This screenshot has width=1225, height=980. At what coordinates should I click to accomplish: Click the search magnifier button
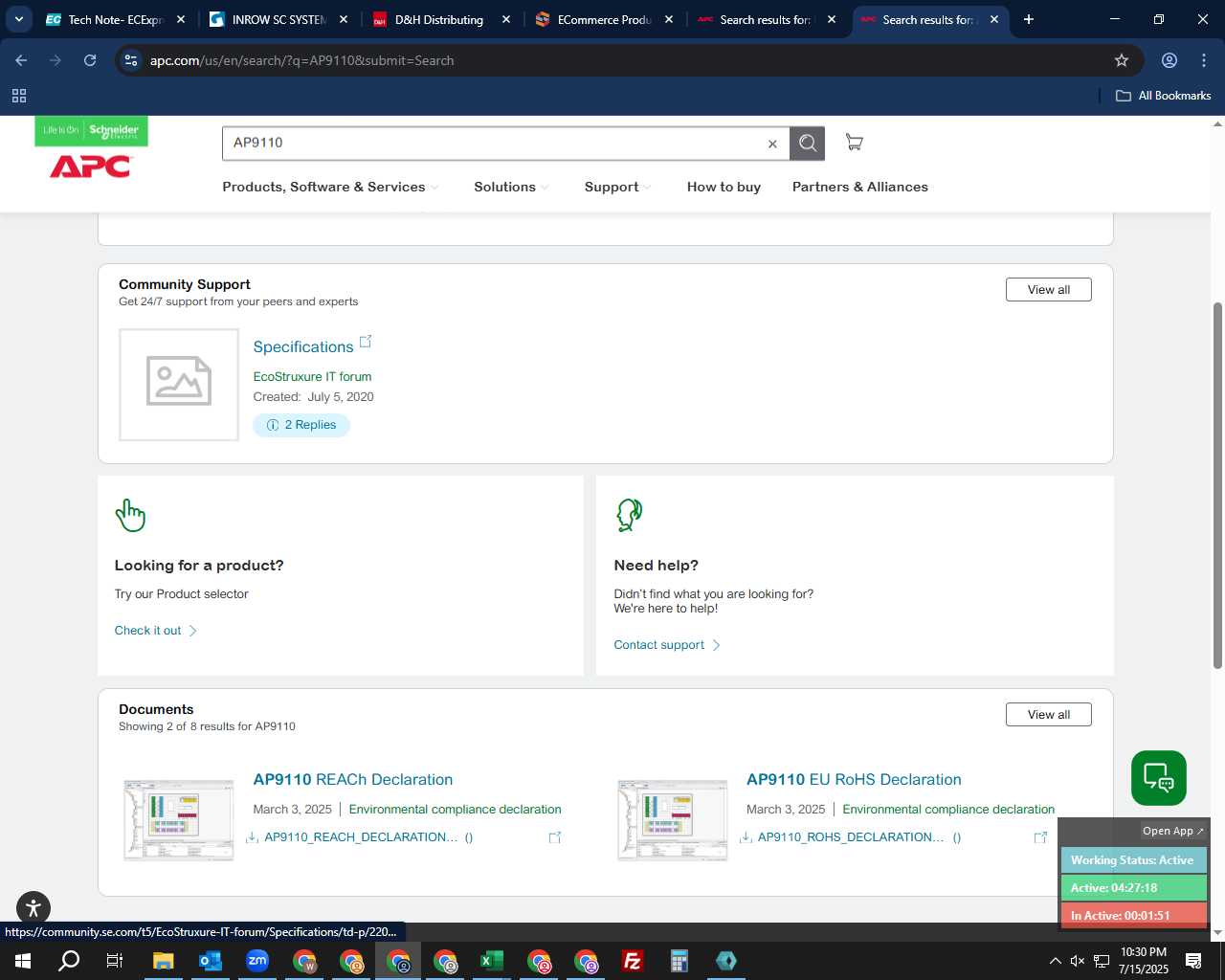807,143
